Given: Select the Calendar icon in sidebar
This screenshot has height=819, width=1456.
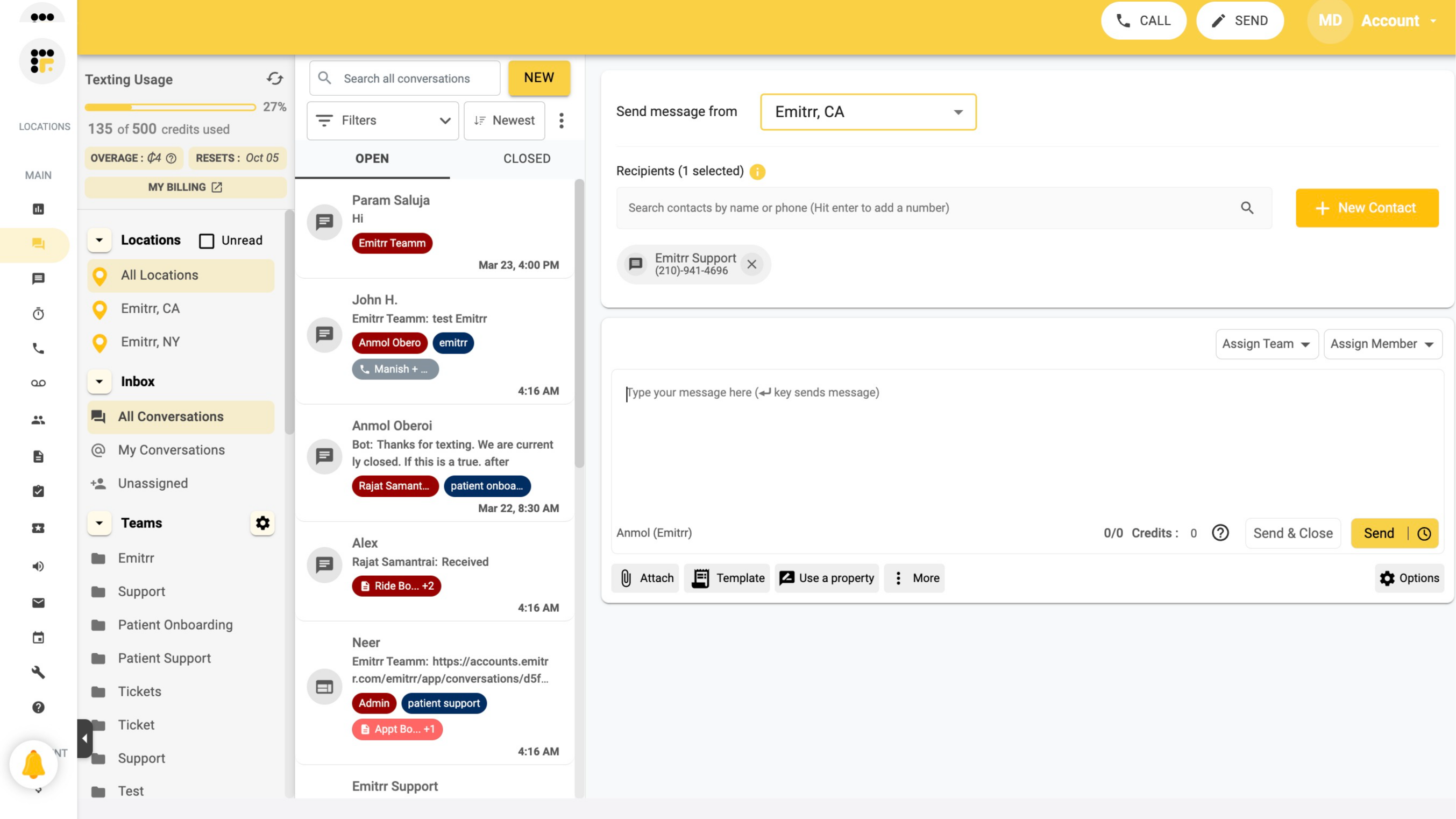Looking at the screenshot, I should [38, 637].
